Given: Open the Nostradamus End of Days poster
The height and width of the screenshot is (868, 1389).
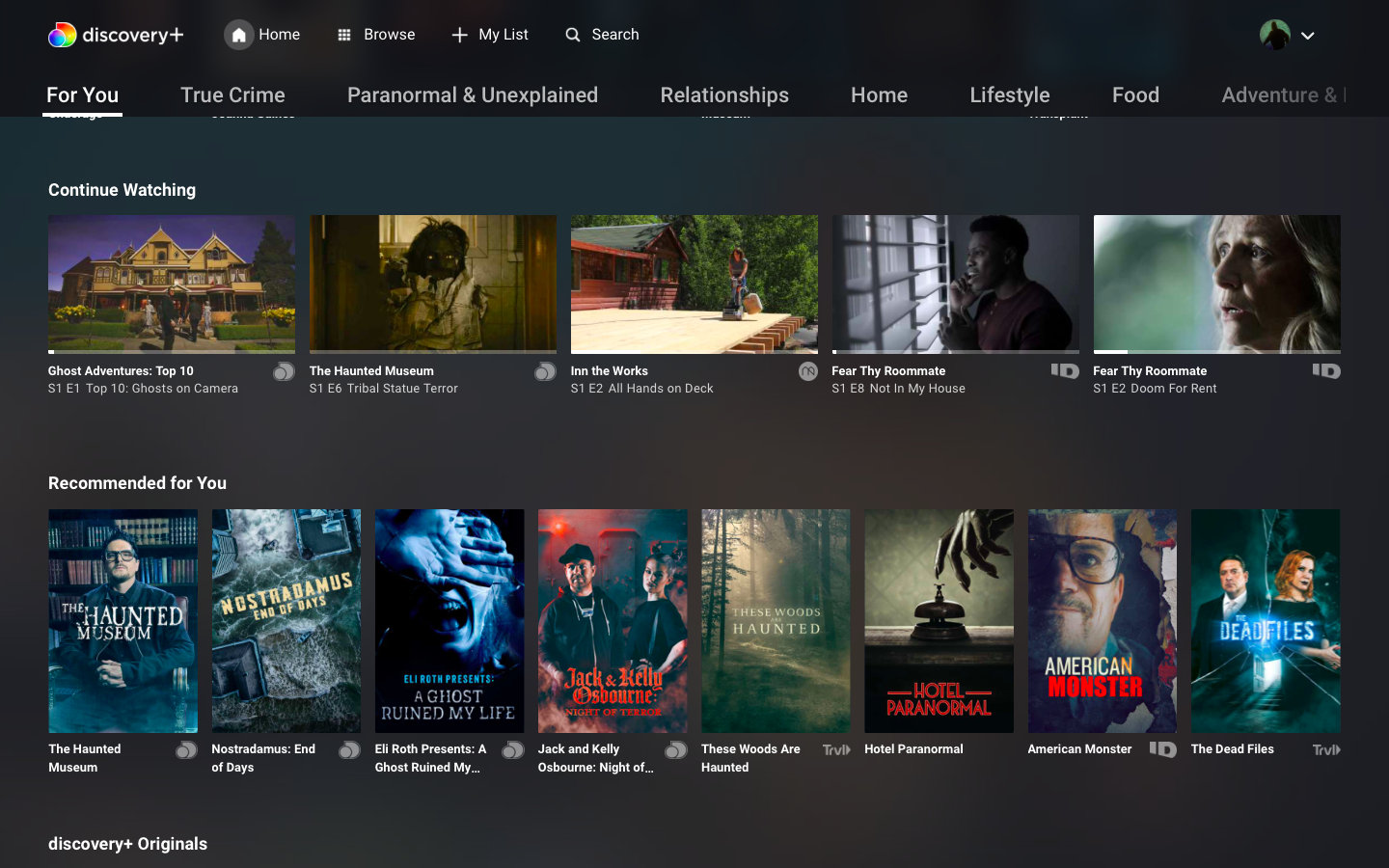Looking at the screenshot, I should 286,621.
